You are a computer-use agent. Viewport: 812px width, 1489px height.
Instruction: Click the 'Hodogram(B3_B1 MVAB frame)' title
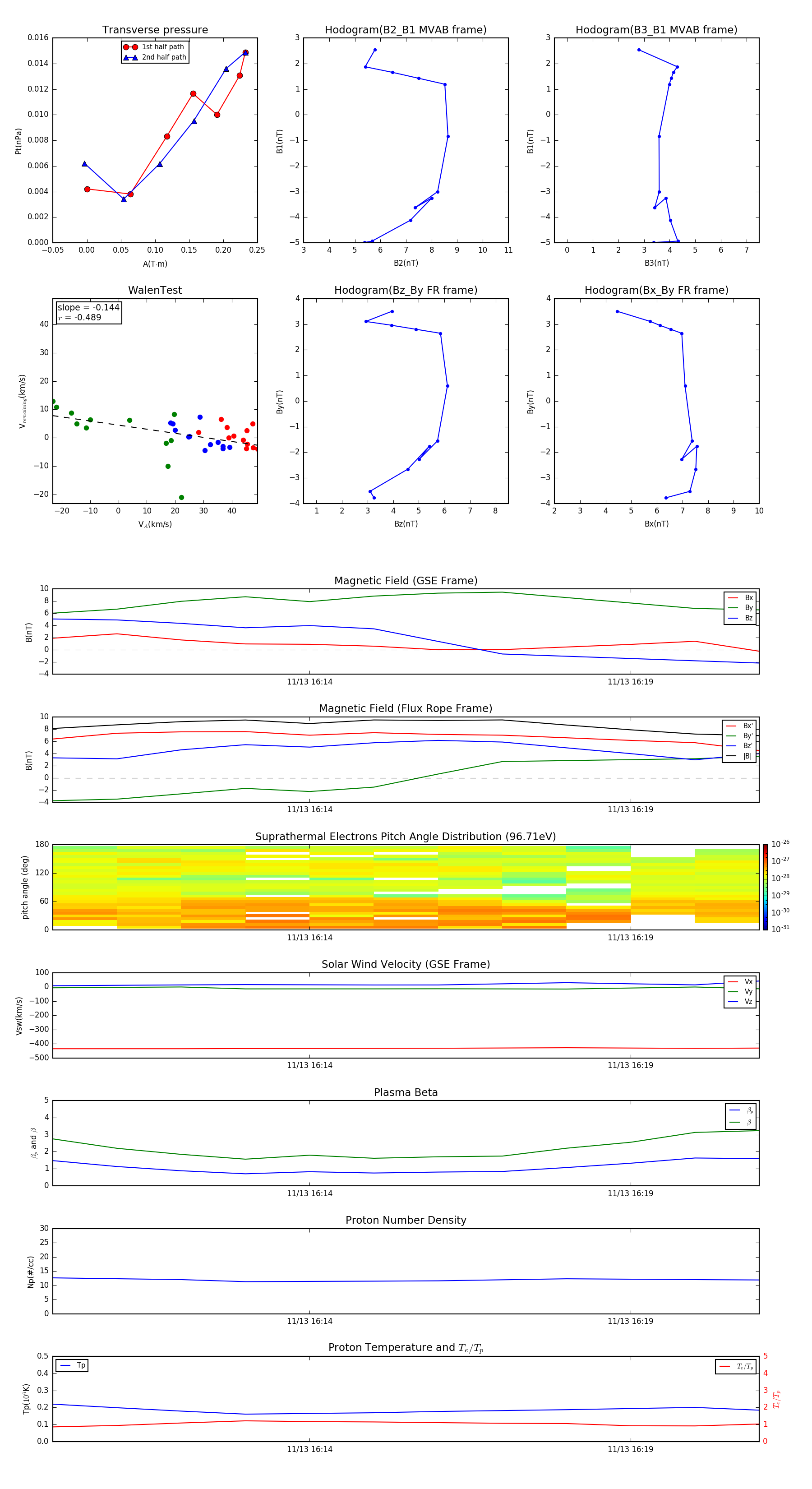pyautogui.click(x=656, y=30)
